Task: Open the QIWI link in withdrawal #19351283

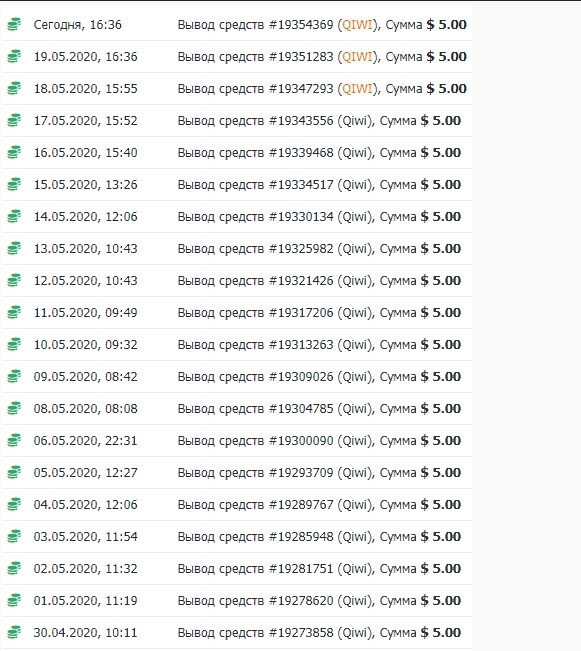Action: coord(357,56)
